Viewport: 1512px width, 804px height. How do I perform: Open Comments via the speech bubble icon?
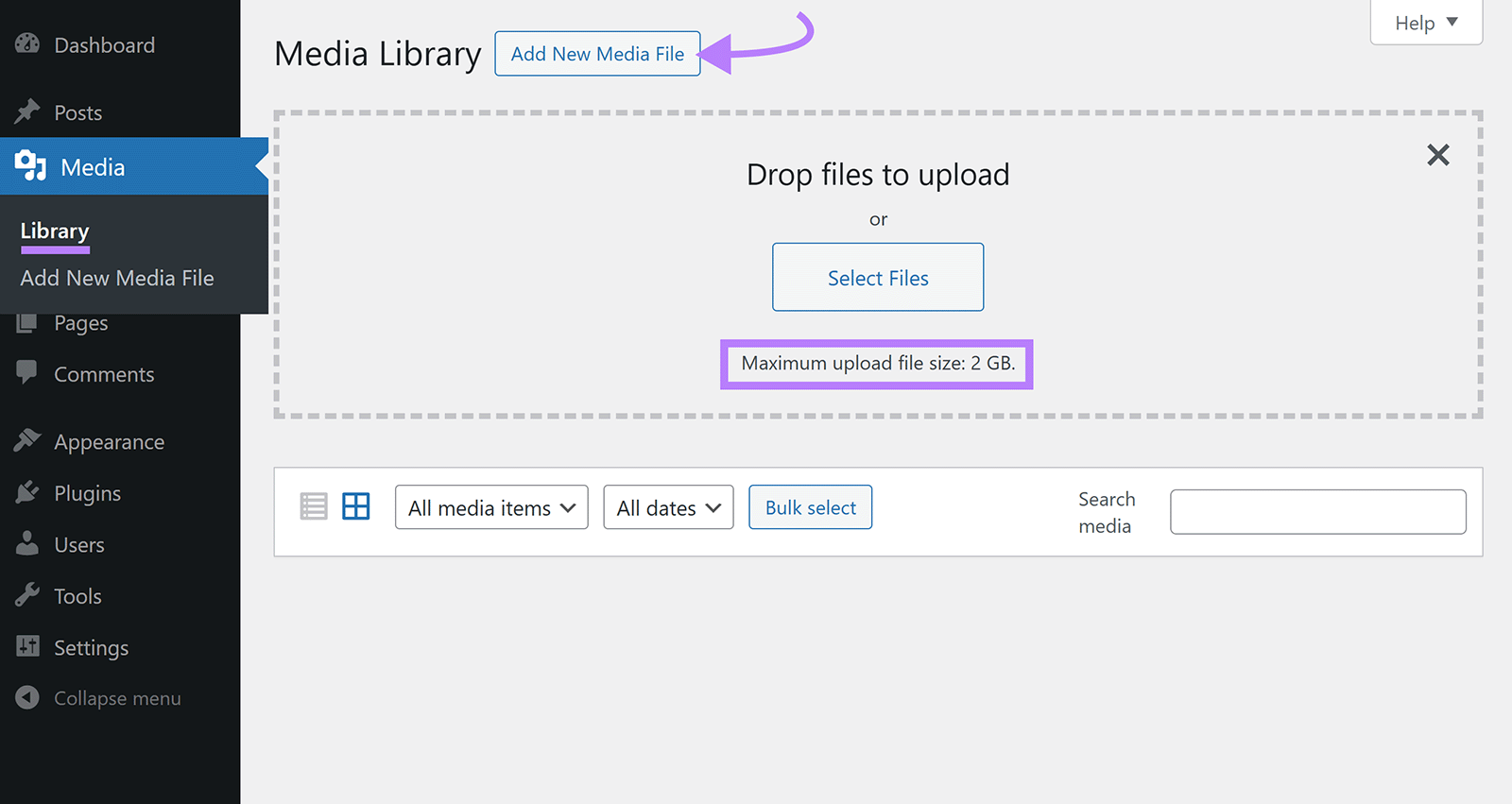(27, 373)
